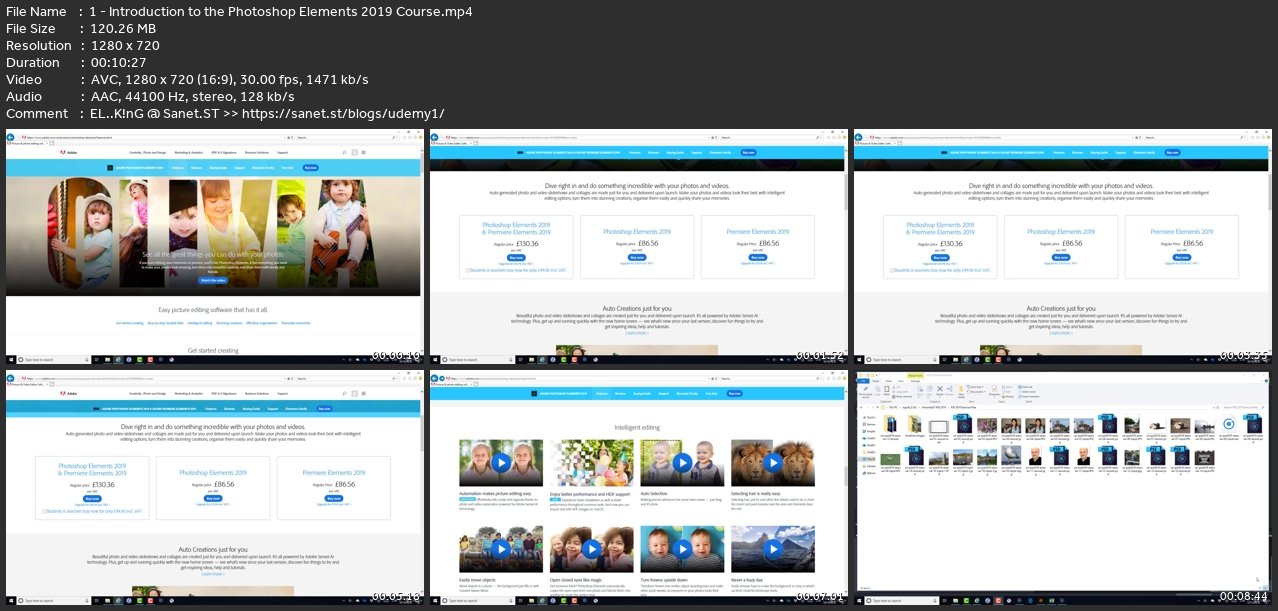Screen dimensions: 1278x611
Task: Click browser back arrow in the 00:01:52 frame
Action: click(434, 137)
